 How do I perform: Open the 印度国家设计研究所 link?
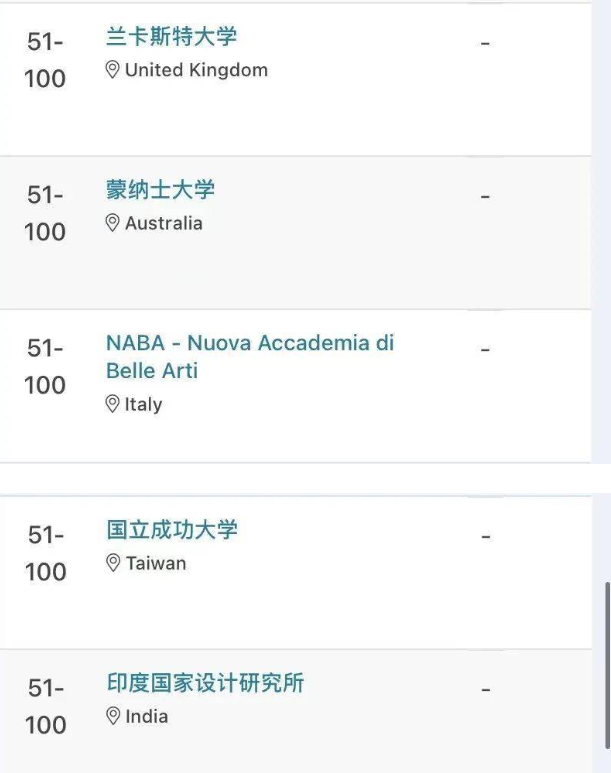point(205,683)
